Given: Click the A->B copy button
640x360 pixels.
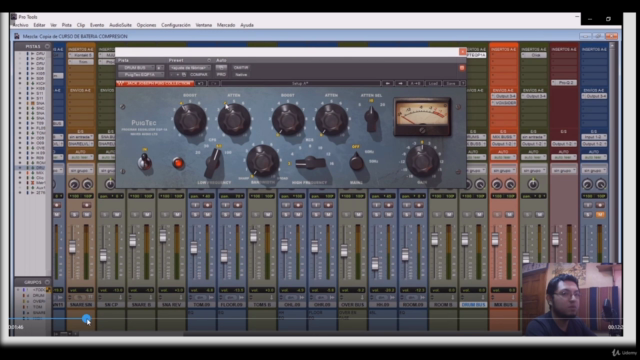Looking at the screenshot, I should pyautogui.click(x=416, y=83).
